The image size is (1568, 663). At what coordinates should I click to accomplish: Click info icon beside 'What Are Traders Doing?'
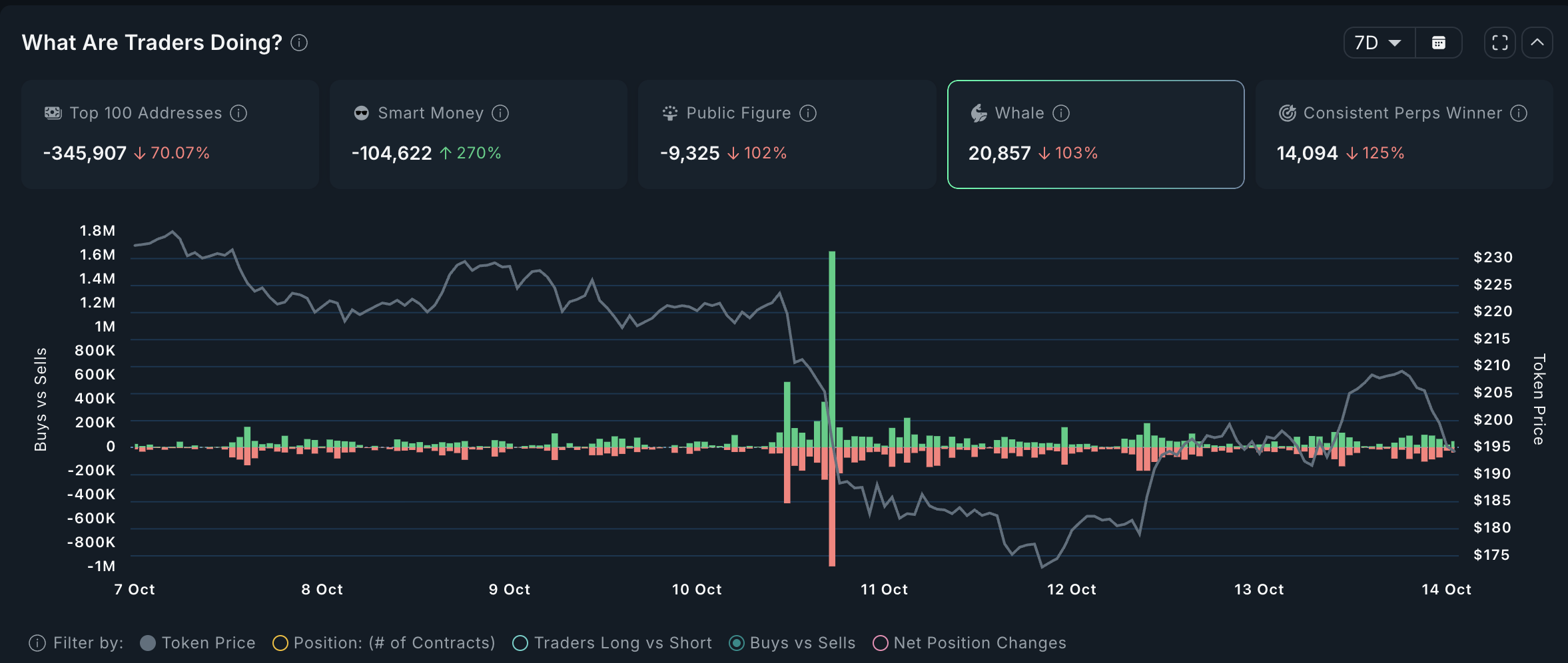point(299,43)
